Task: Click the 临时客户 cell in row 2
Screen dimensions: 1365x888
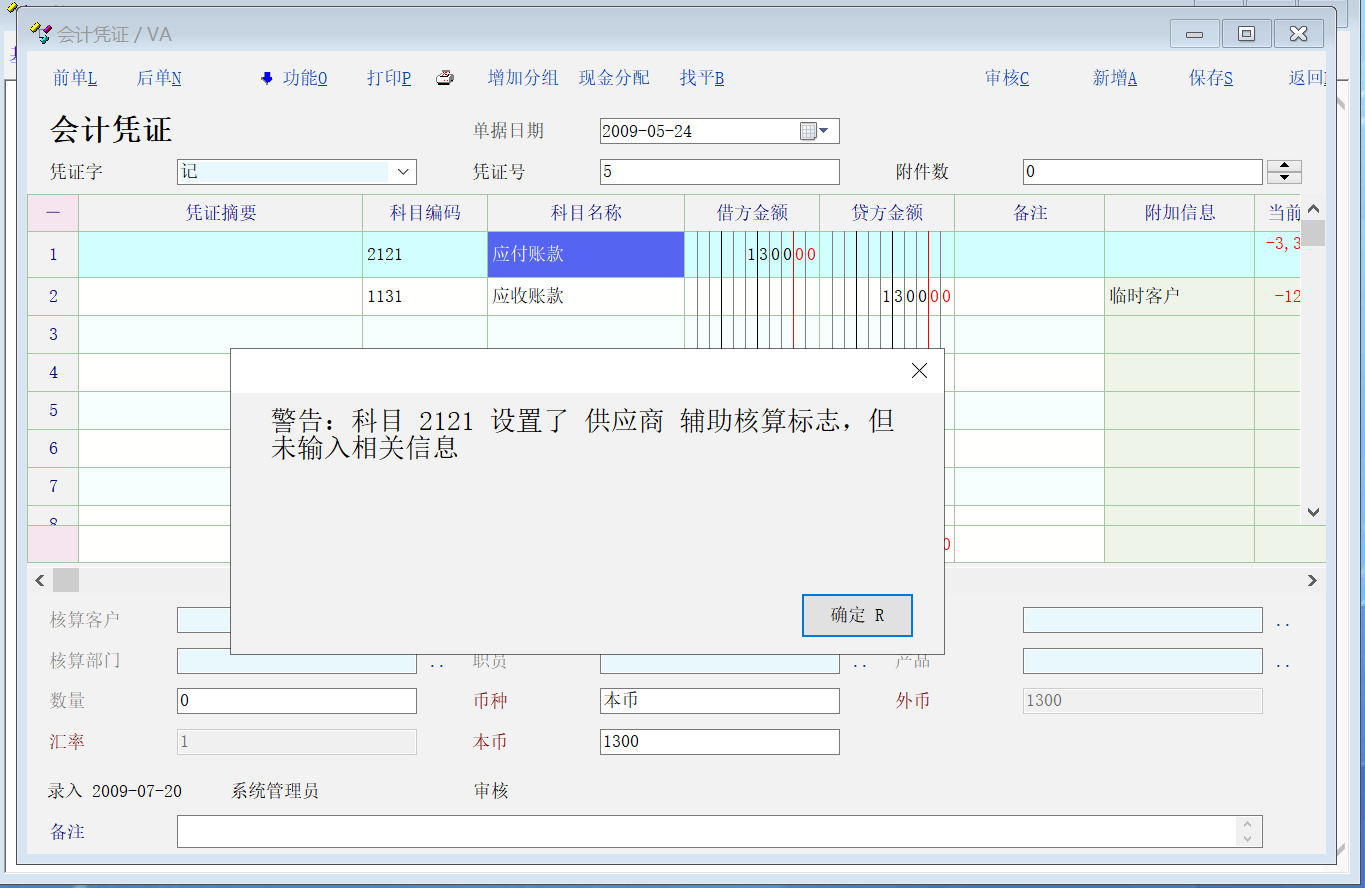Action: pos(1180,297)
